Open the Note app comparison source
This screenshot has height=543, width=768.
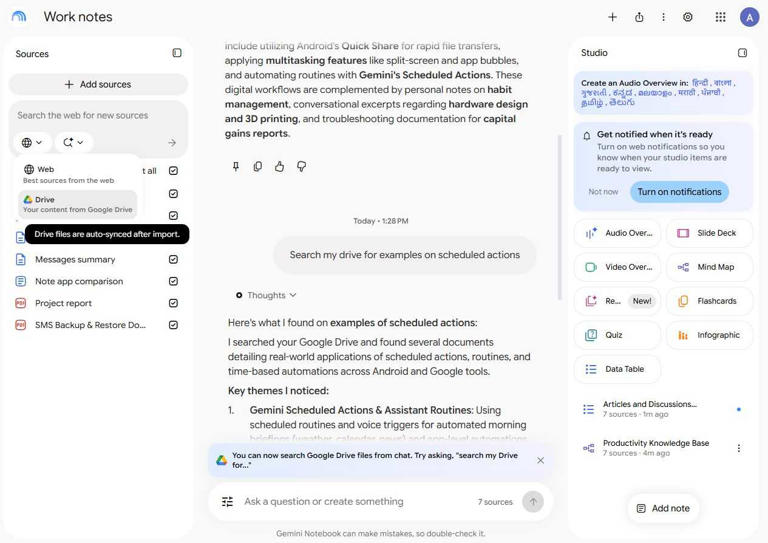pyautogui.click(x=79, y=281)
